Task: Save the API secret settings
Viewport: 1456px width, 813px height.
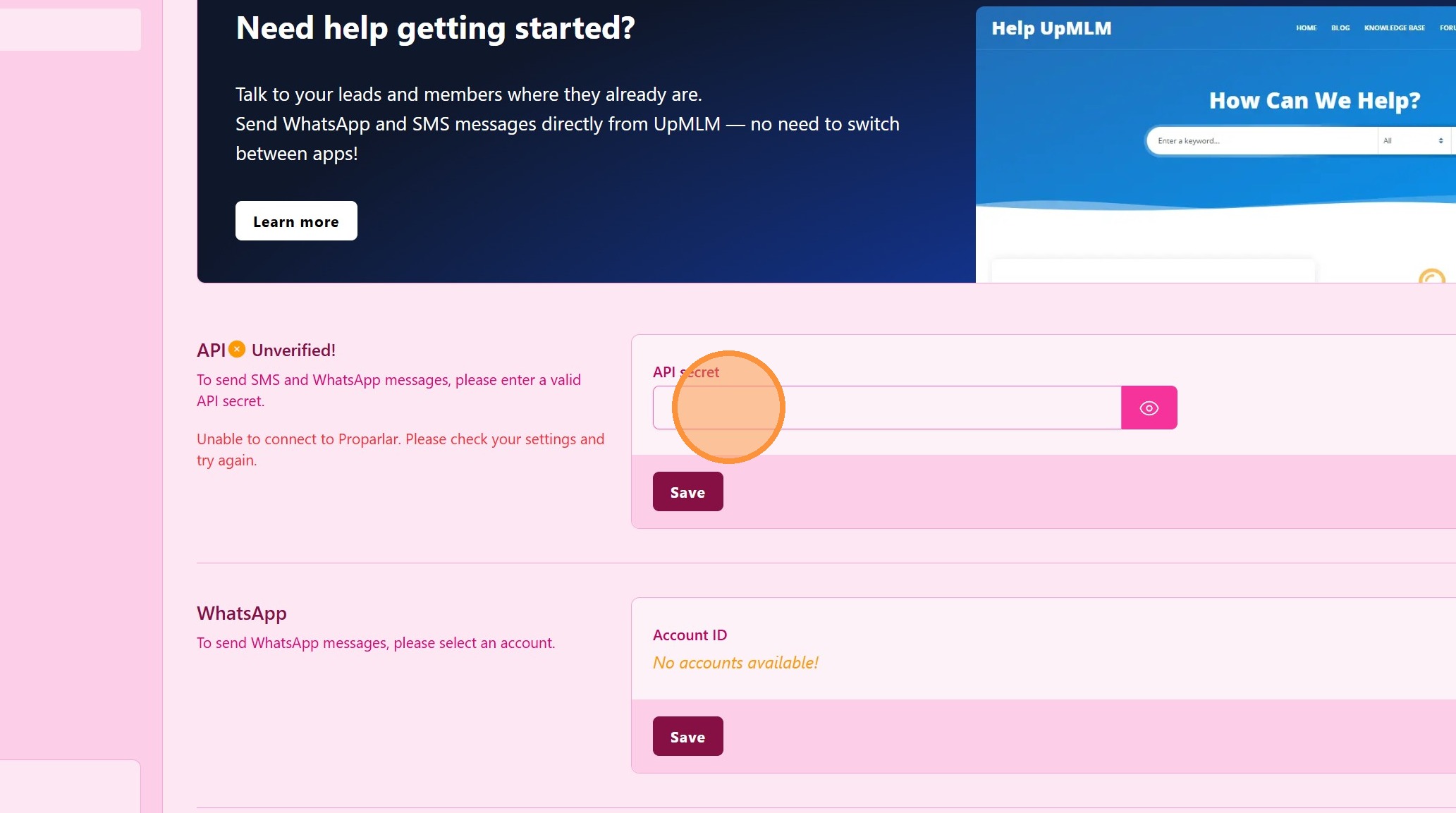Action: click(687, 491)
